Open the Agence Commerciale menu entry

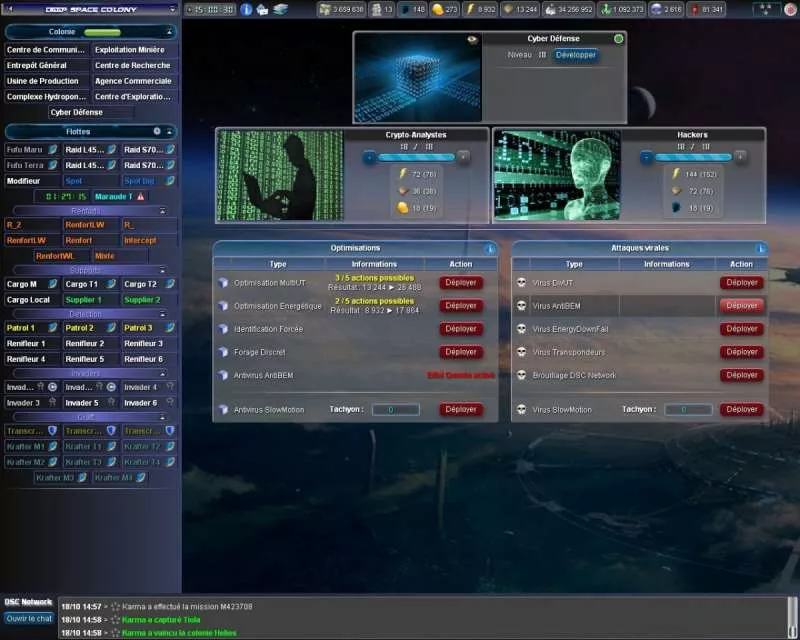(134, 81)
